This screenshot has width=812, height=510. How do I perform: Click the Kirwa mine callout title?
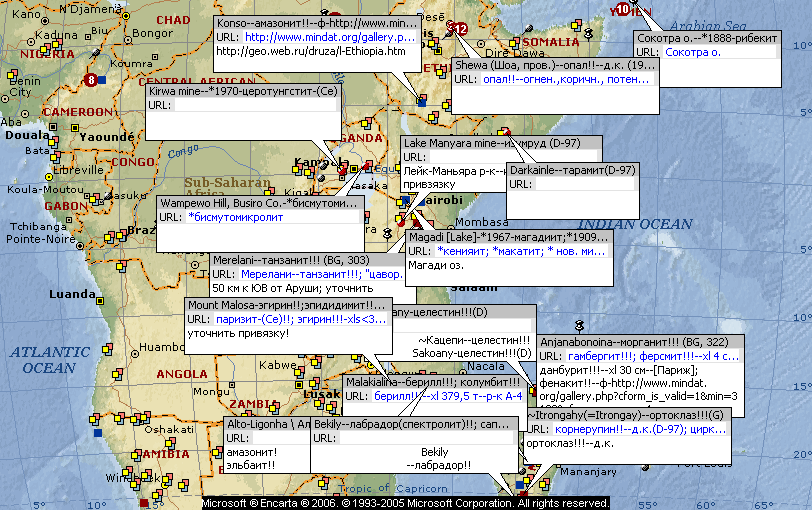(x=243, y=91)
